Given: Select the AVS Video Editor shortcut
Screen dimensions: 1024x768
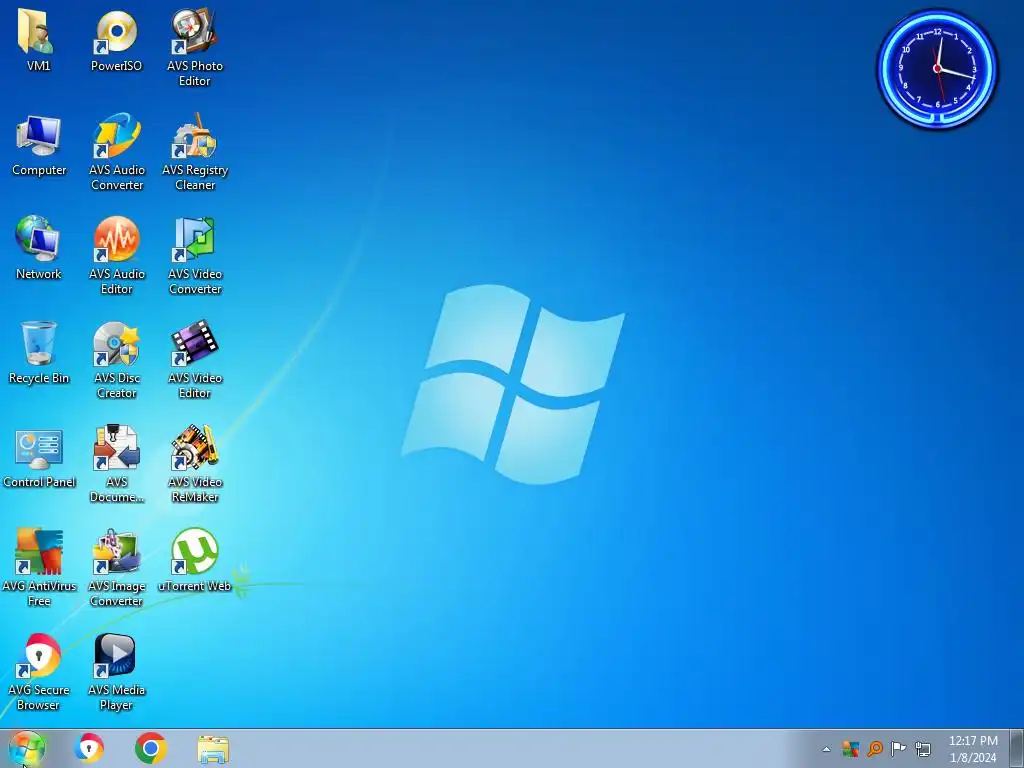Looking at the screenshot, I should pos(195,359).
